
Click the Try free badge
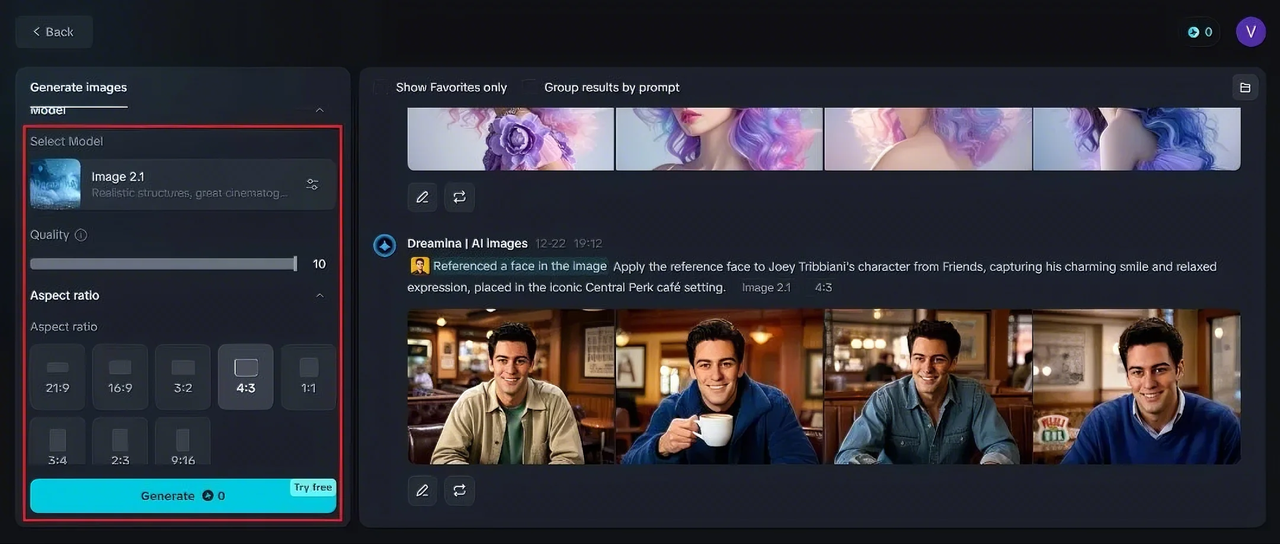click(x=313, y=488)
